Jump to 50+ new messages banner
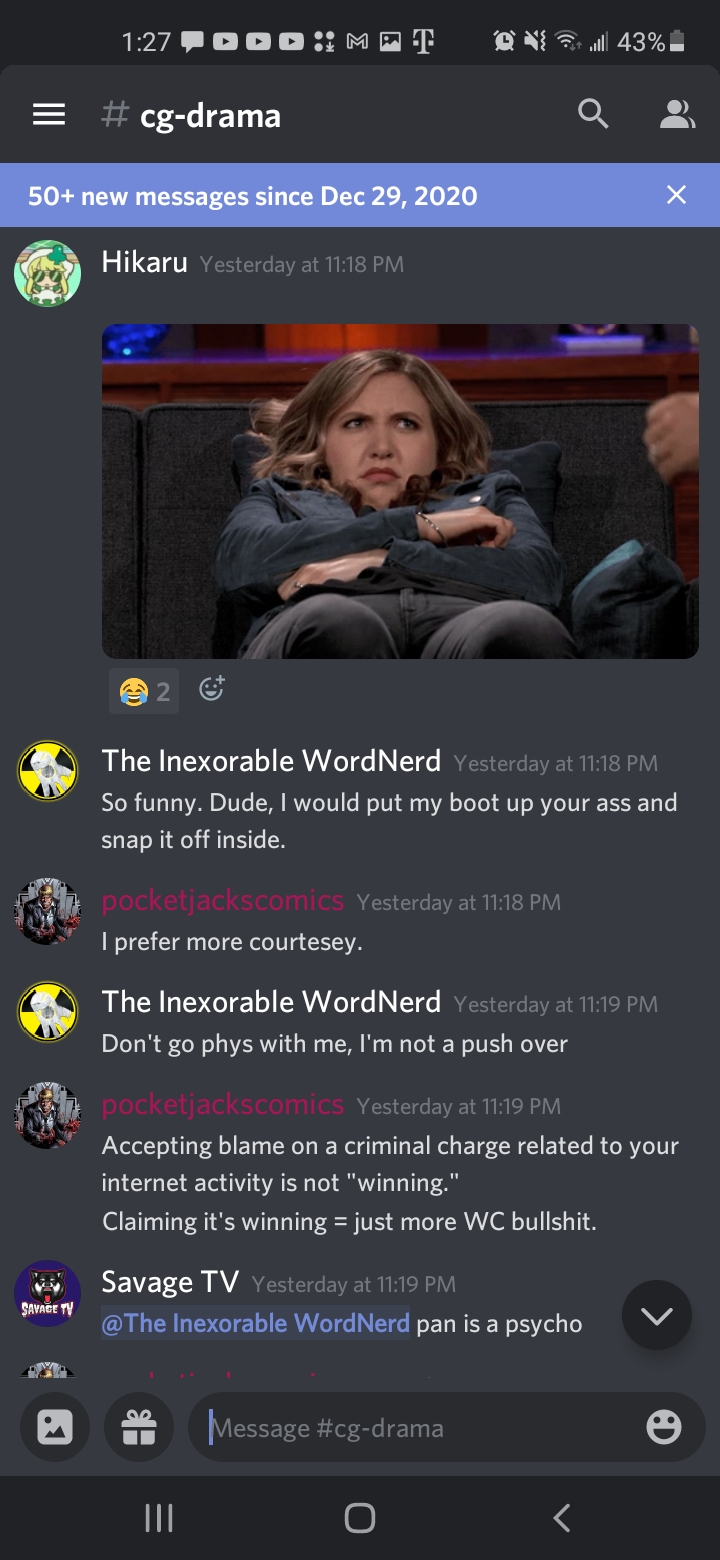 [x=253, y=195]
